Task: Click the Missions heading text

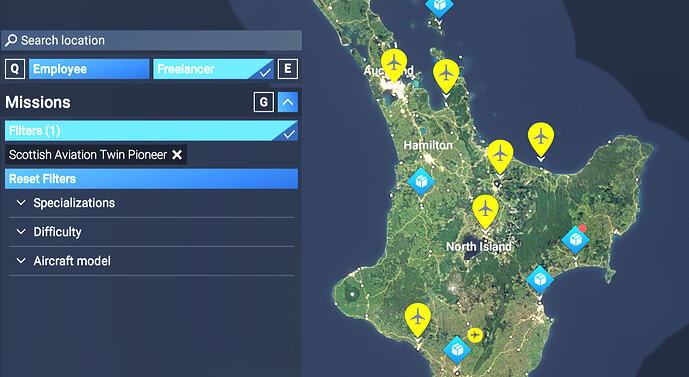Action: (x=38, y=102)
